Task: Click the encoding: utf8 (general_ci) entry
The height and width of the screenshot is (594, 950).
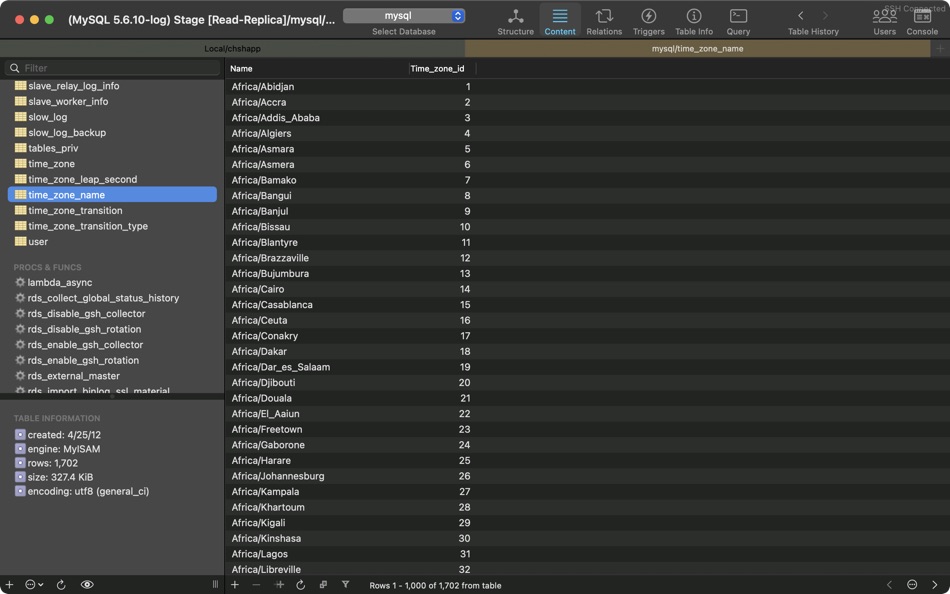Action: 82,492
